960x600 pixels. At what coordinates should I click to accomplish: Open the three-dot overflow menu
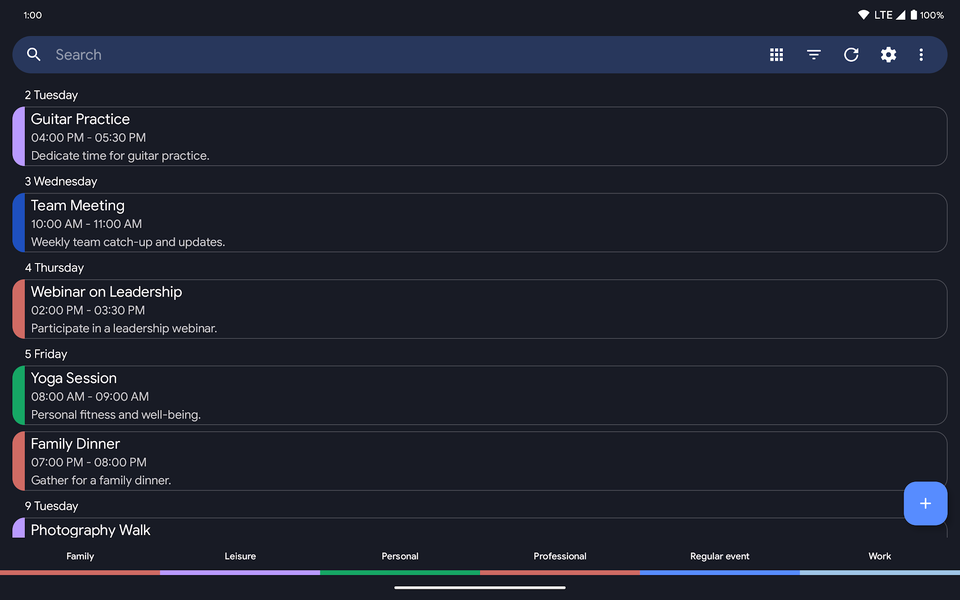tap(921, 55)
